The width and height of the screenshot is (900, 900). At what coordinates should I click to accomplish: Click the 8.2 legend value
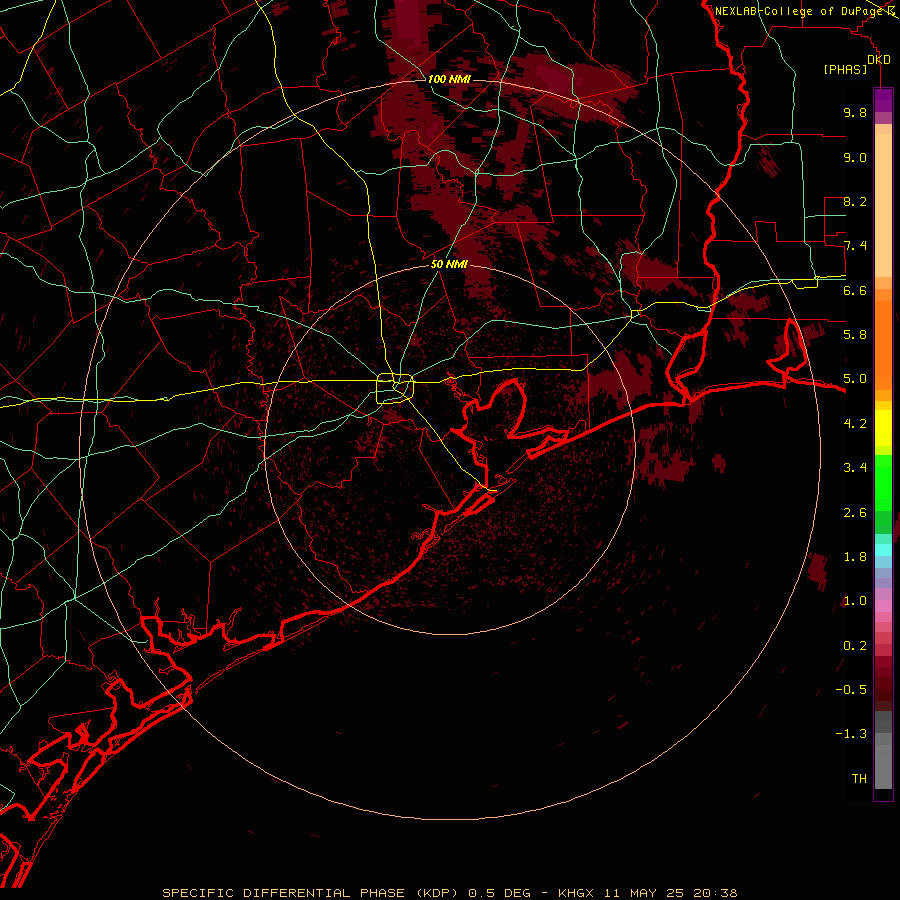[855, 201]
